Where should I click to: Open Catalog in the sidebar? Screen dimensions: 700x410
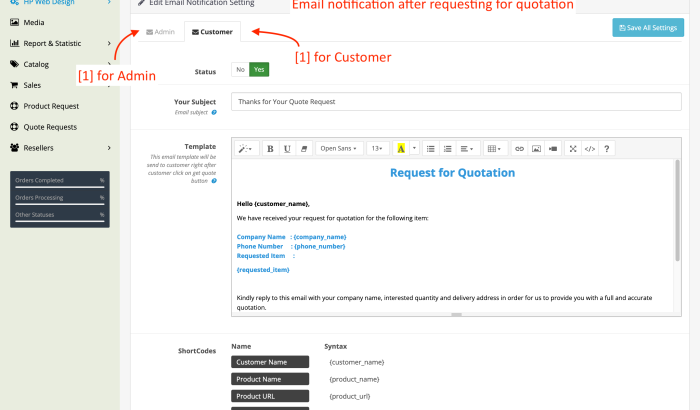click(36, 64)
